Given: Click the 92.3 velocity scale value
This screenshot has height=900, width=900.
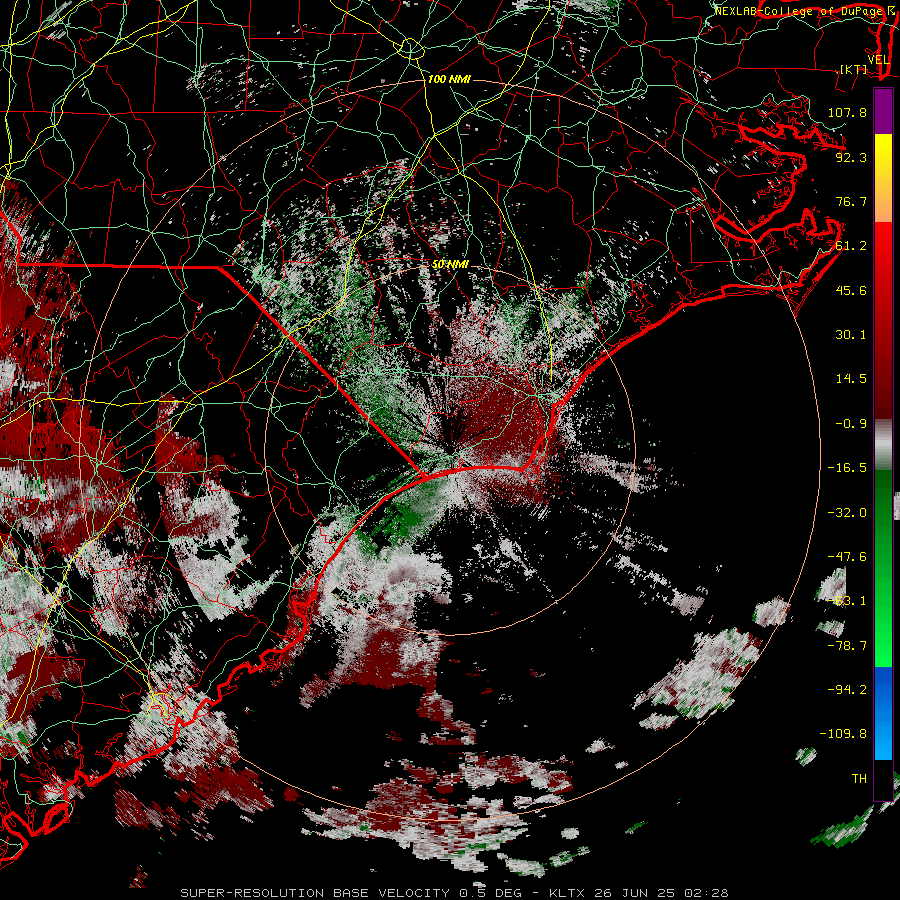Looking at the screenshot, I should [851, 157].
